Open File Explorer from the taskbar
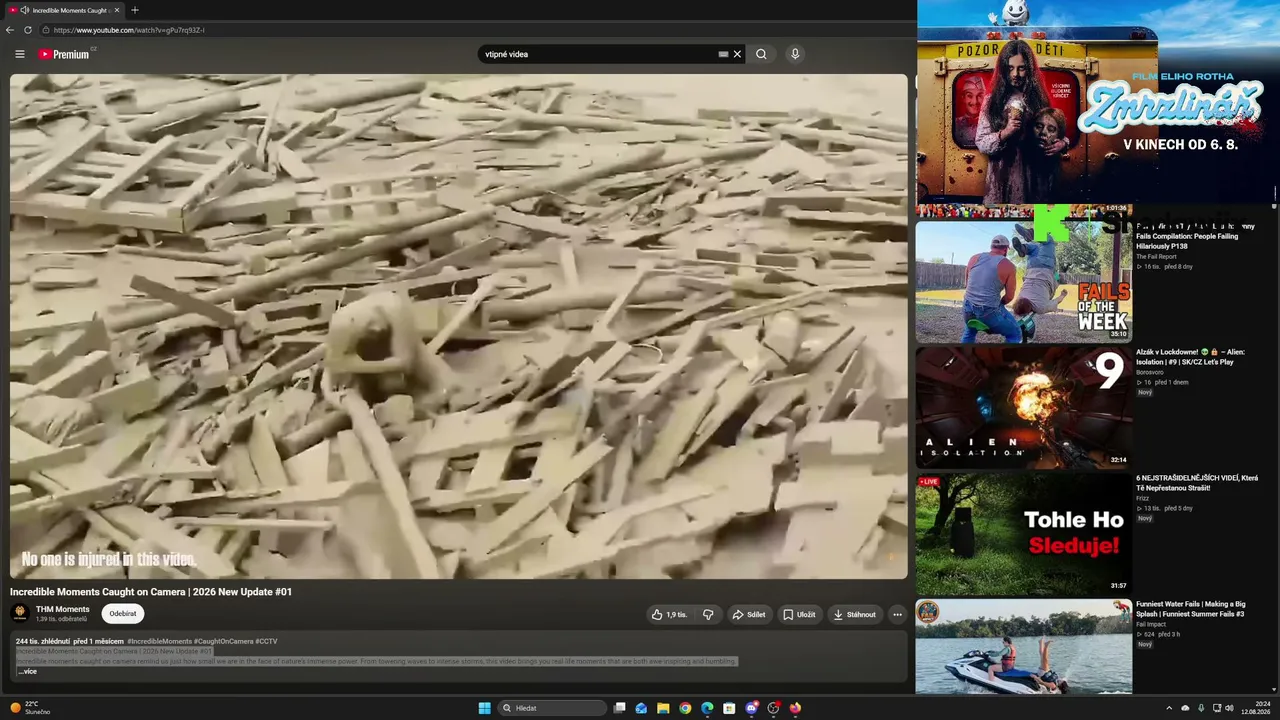Screen dimensions: 1280x720 point(663,708)
